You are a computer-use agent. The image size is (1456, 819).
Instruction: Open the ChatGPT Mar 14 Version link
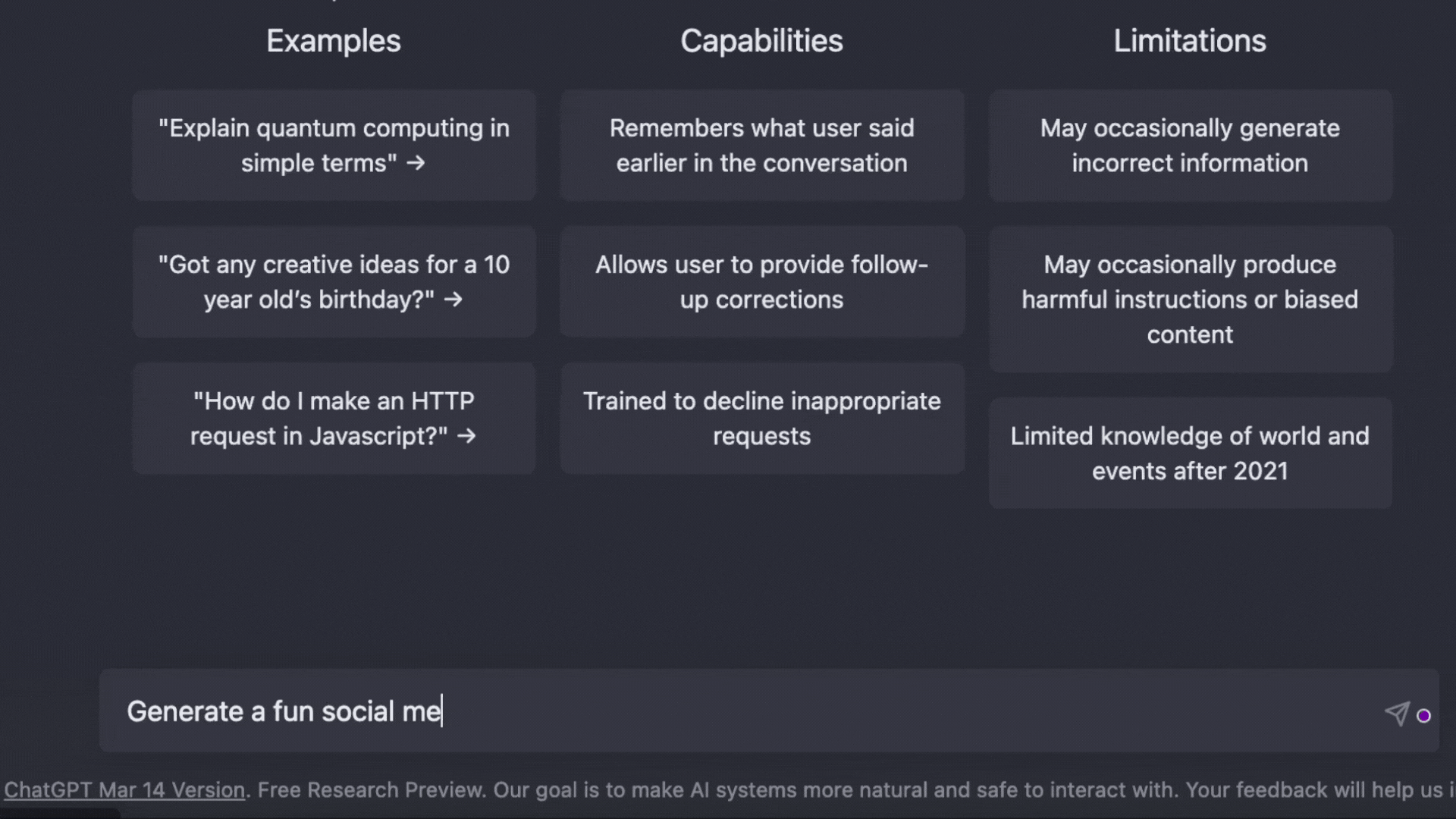pos(124,790)
